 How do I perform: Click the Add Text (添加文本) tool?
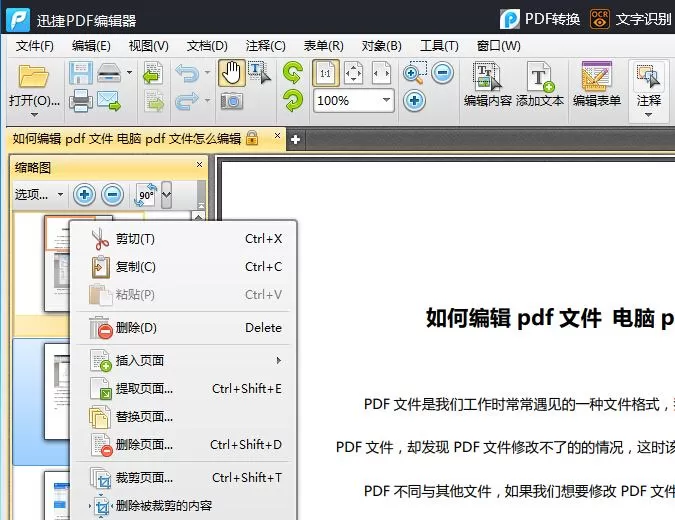[540, 84]
